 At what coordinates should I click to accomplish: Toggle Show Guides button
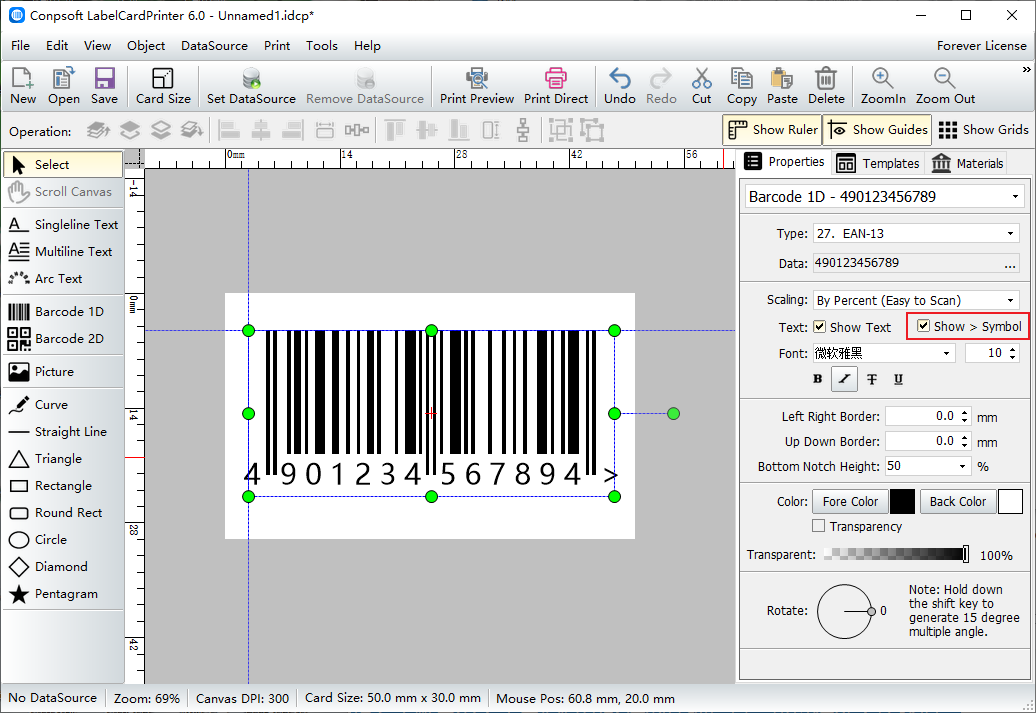(x=877, y=130)
